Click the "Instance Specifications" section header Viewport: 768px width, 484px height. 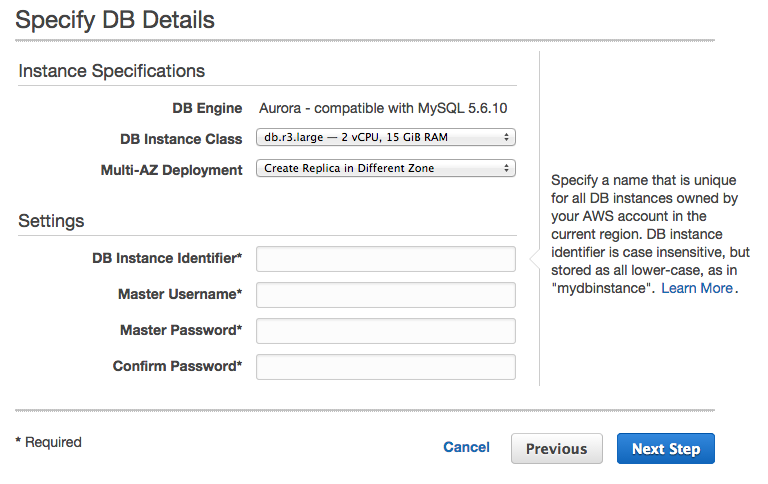point(112,71)
